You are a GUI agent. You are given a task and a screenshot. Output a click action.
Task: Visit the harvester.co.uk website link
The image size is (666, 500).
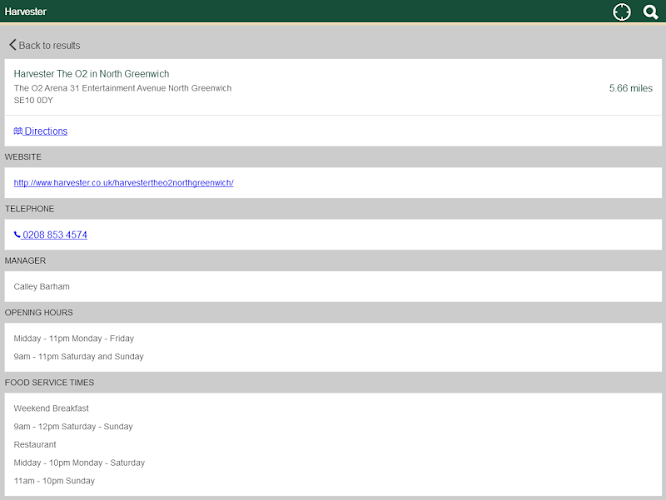pyautogui.click(x=124, y=183)
